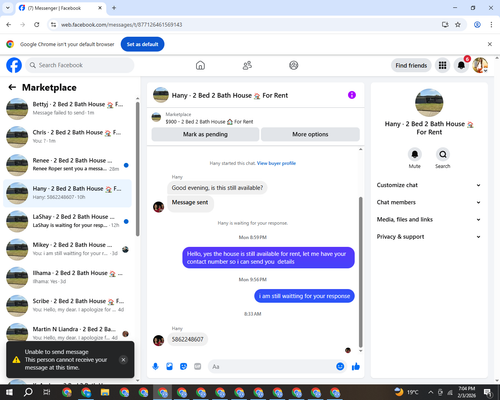Open Renee conversation in the list
Viewport: 500px width, 400px height.
pos(67,165)
